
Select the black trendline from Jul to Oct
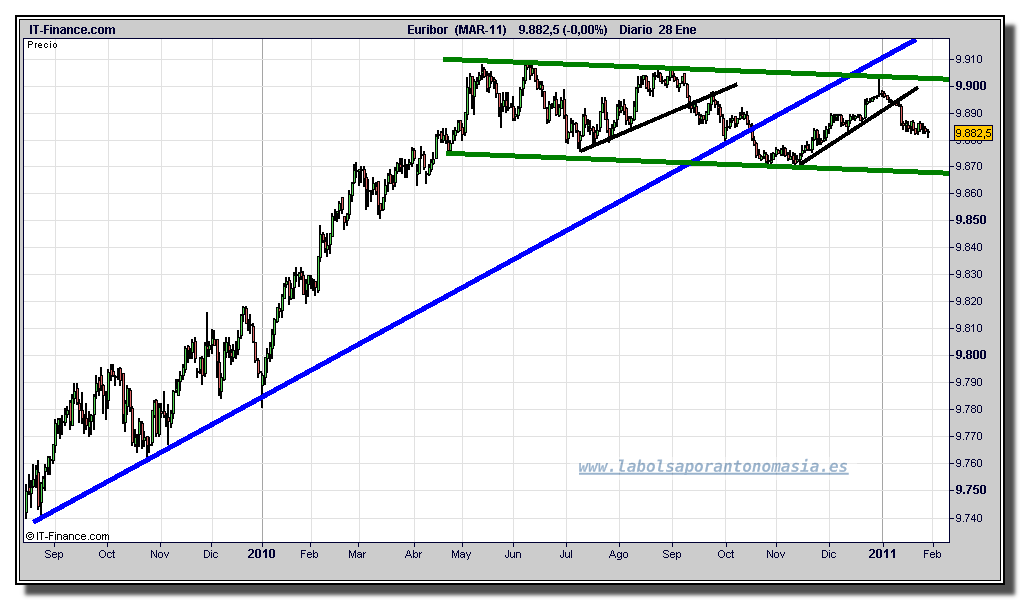pos(657,118)
